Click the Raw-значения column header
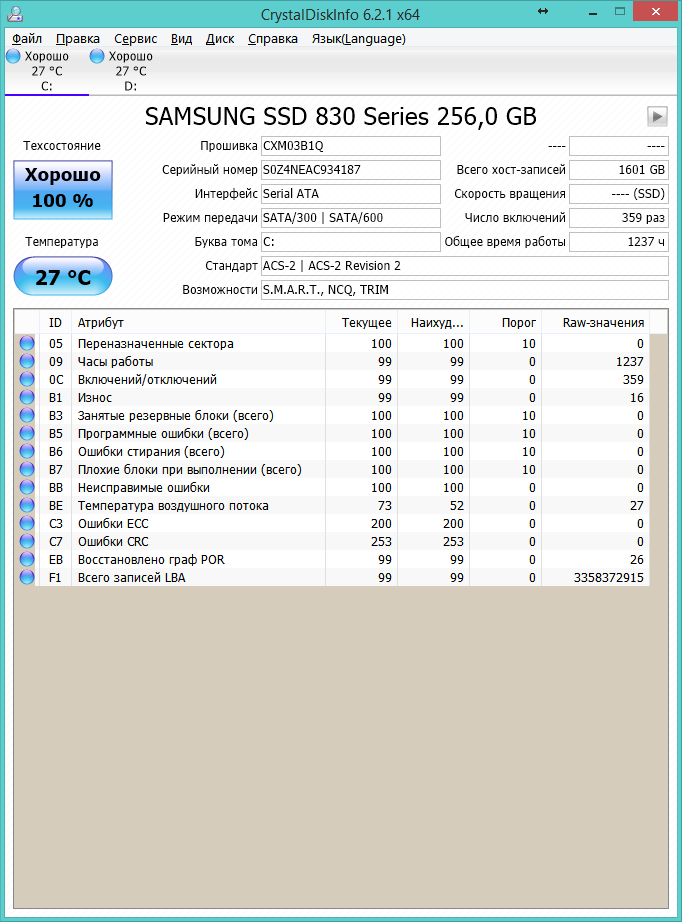This screenshot has height=922, width=682. [x=596, y=322]
